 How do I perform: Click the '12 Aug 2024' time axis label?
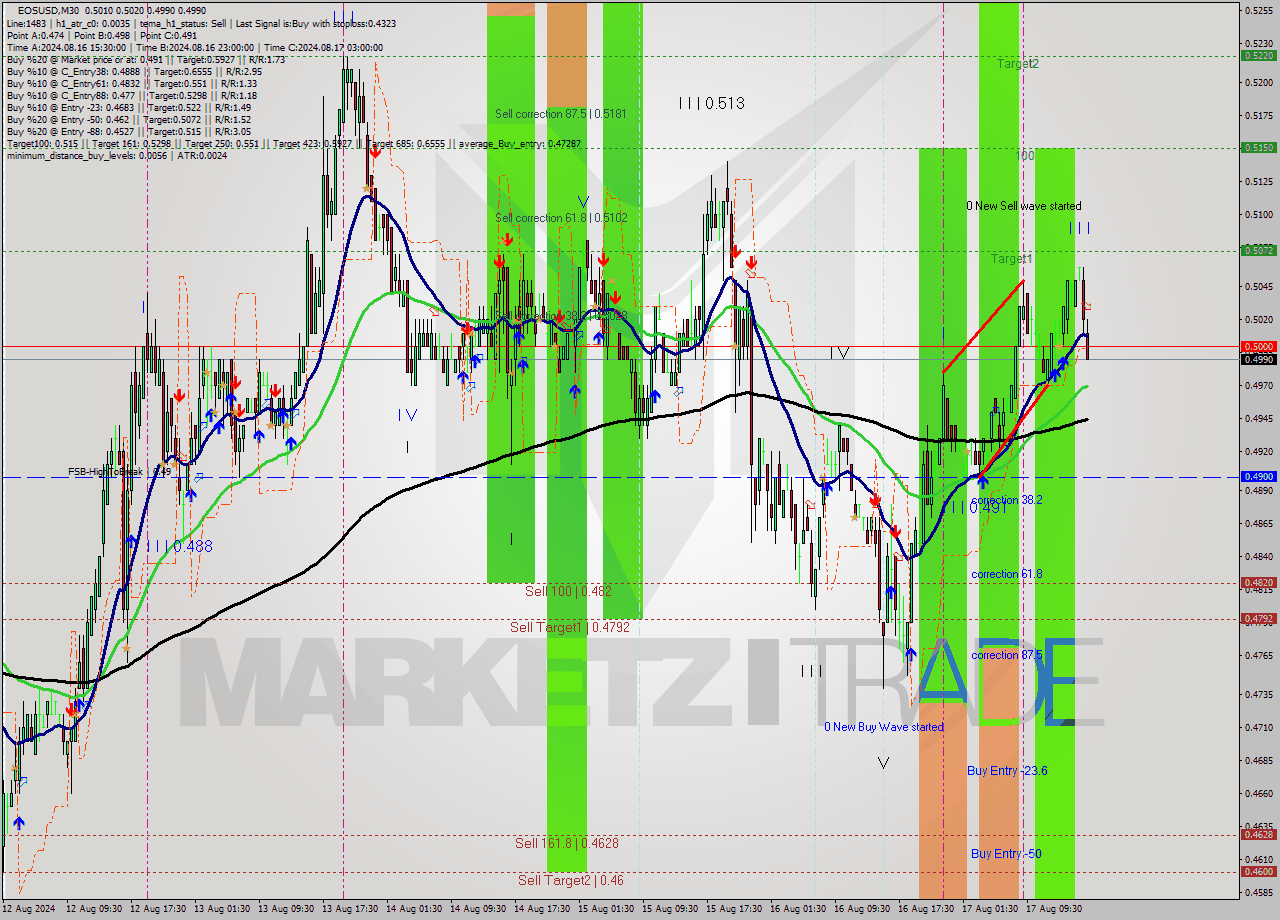(x=29, y=909)
